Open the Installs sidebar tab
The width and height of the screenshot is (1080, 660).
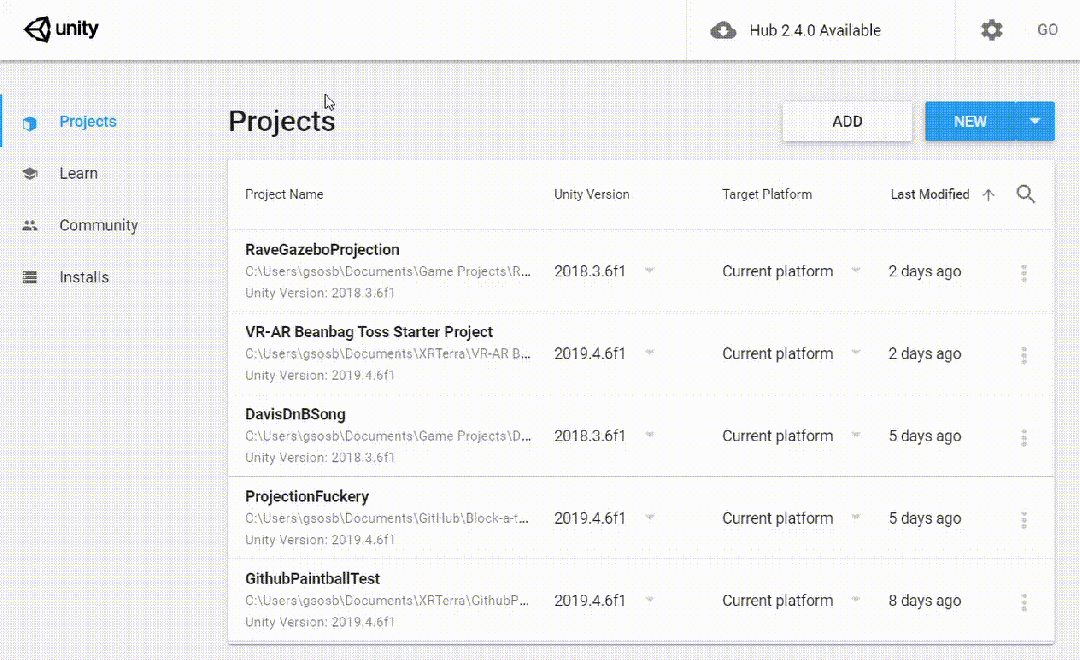(83, 277)
